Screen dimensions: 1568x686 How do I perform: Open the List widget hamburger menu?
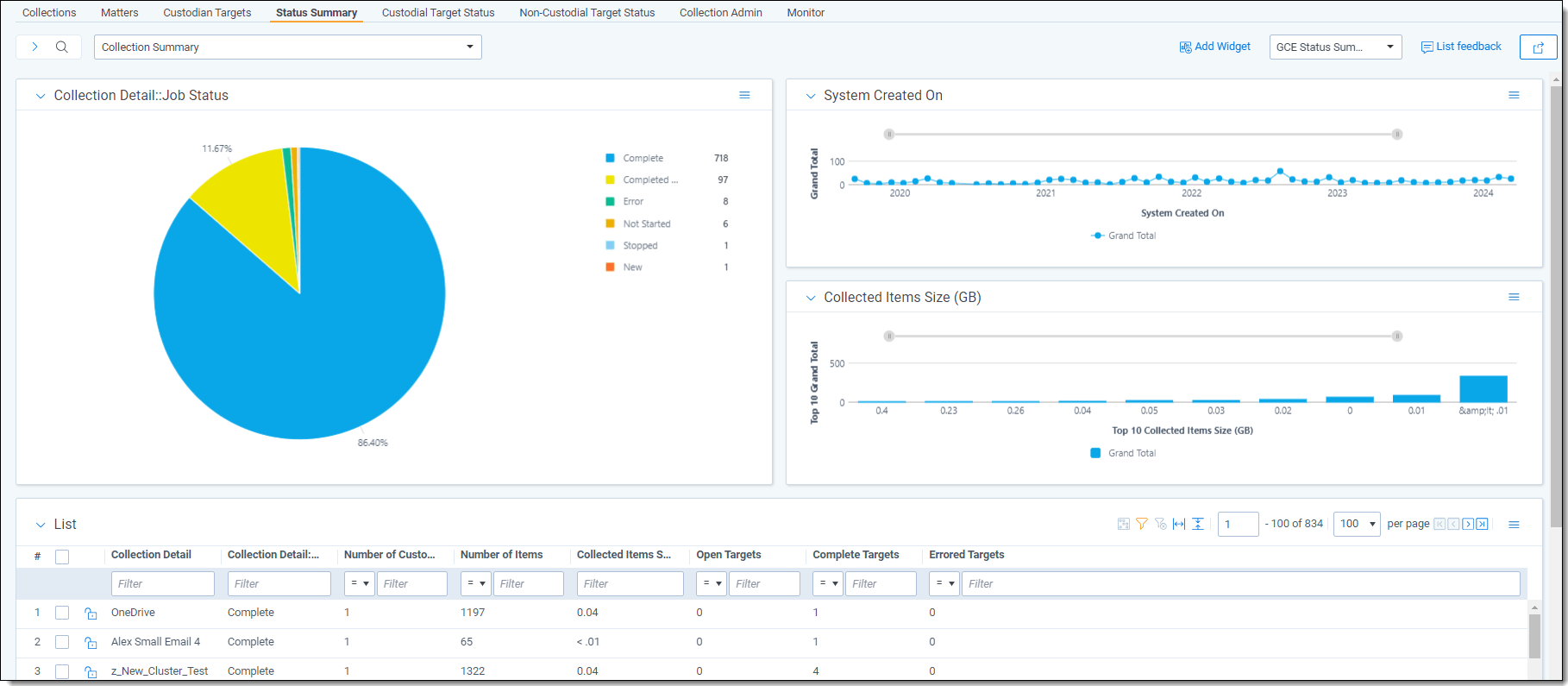[x=1514, y=525]
